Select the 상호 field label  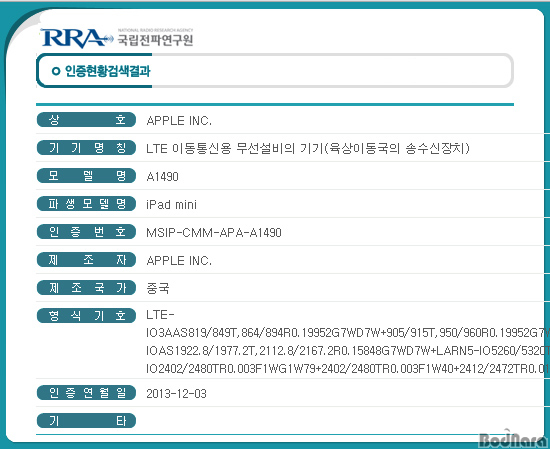tap(86, 120)
